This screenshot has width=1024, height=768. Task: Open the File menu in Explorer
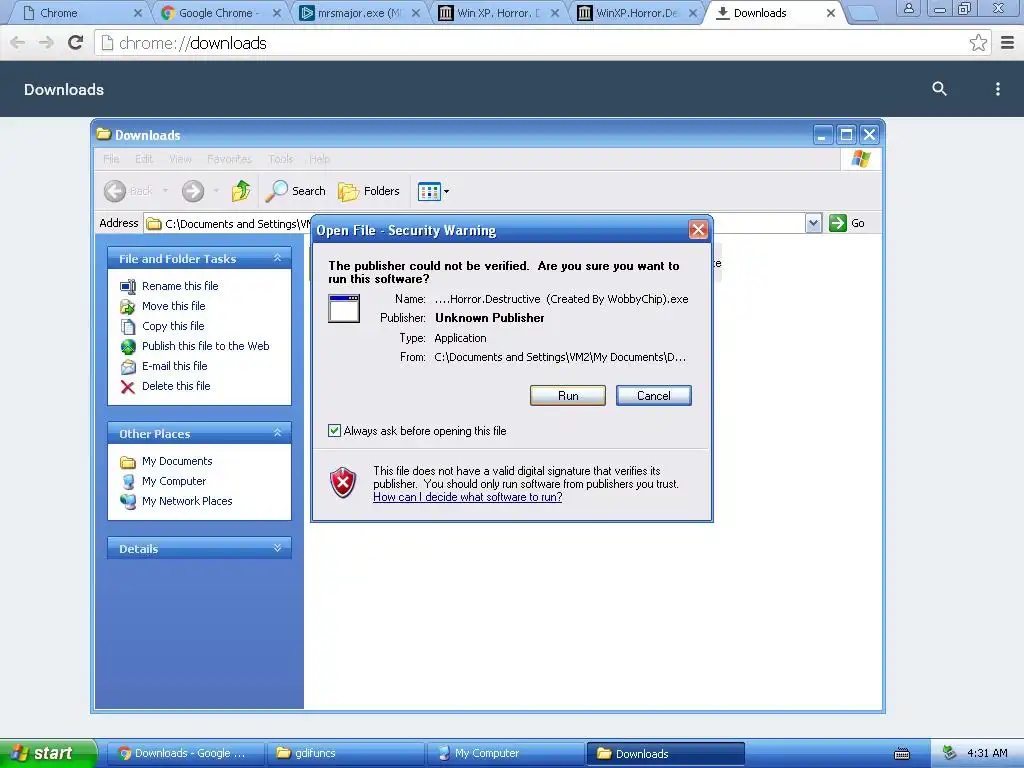111,159
